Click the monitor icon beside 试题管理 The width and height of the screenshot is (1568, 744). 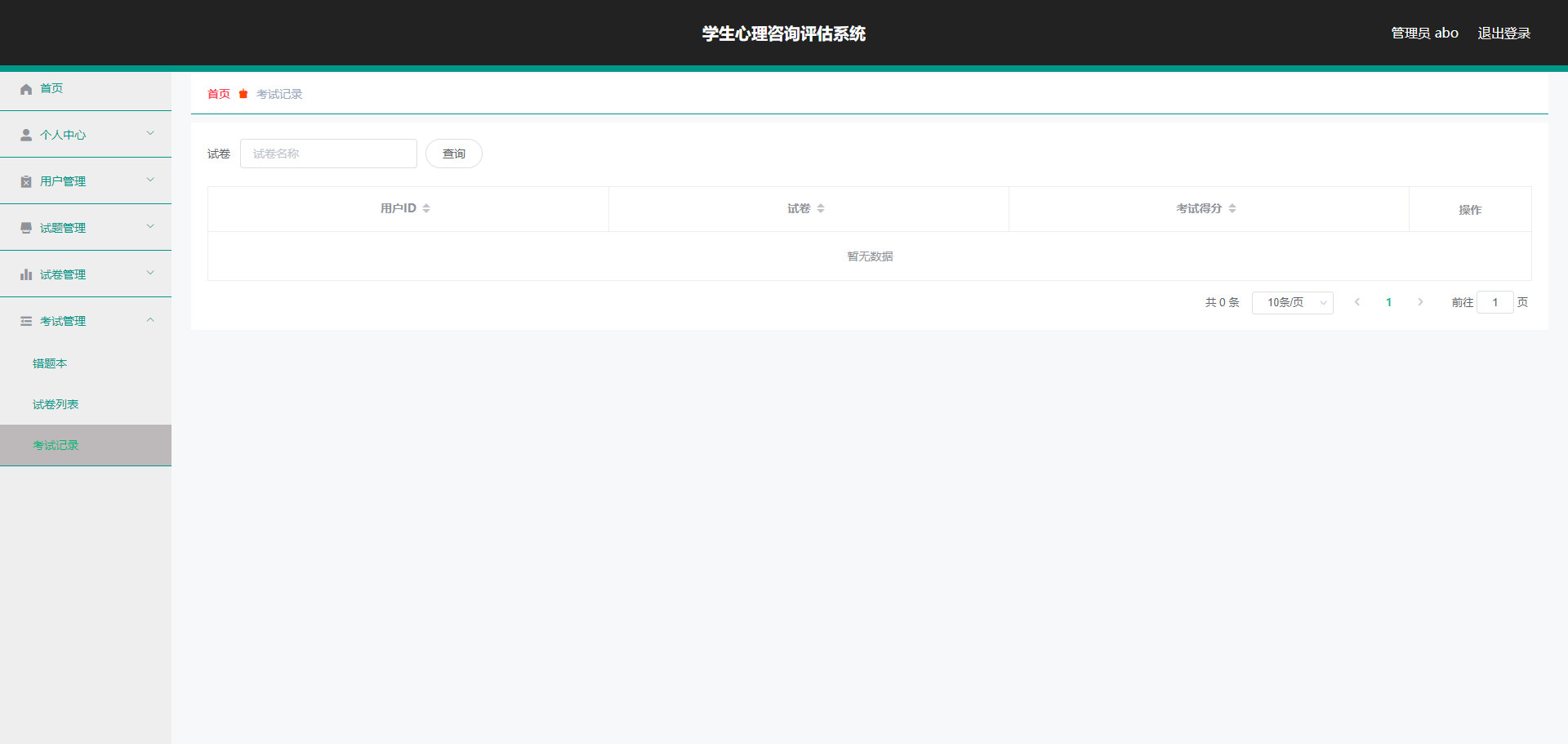pos(26,228)
